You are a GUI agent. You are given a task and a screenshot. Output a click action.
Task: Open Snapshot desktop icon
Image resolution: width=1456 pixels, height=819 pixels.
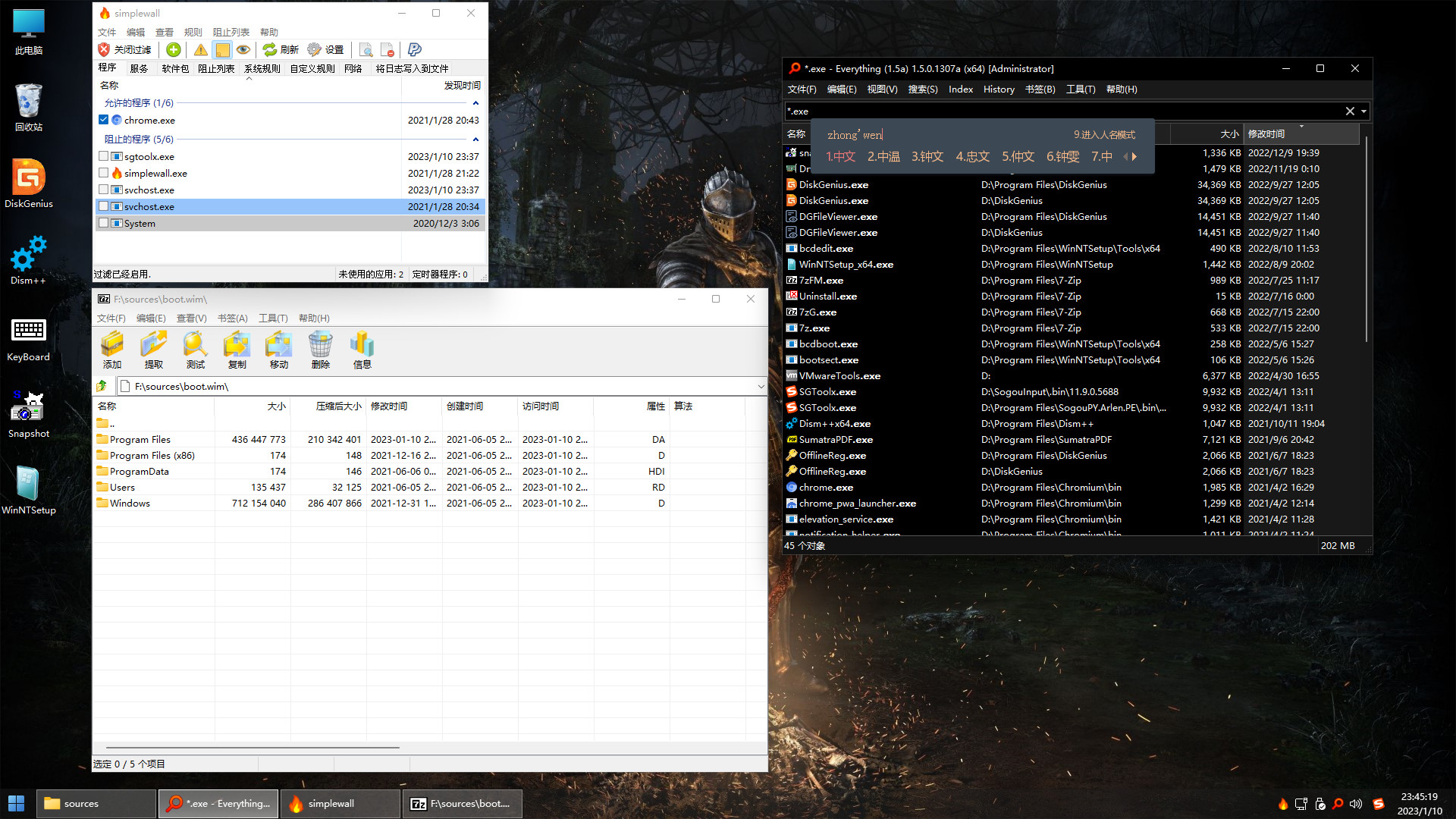[x=29, y=413]
